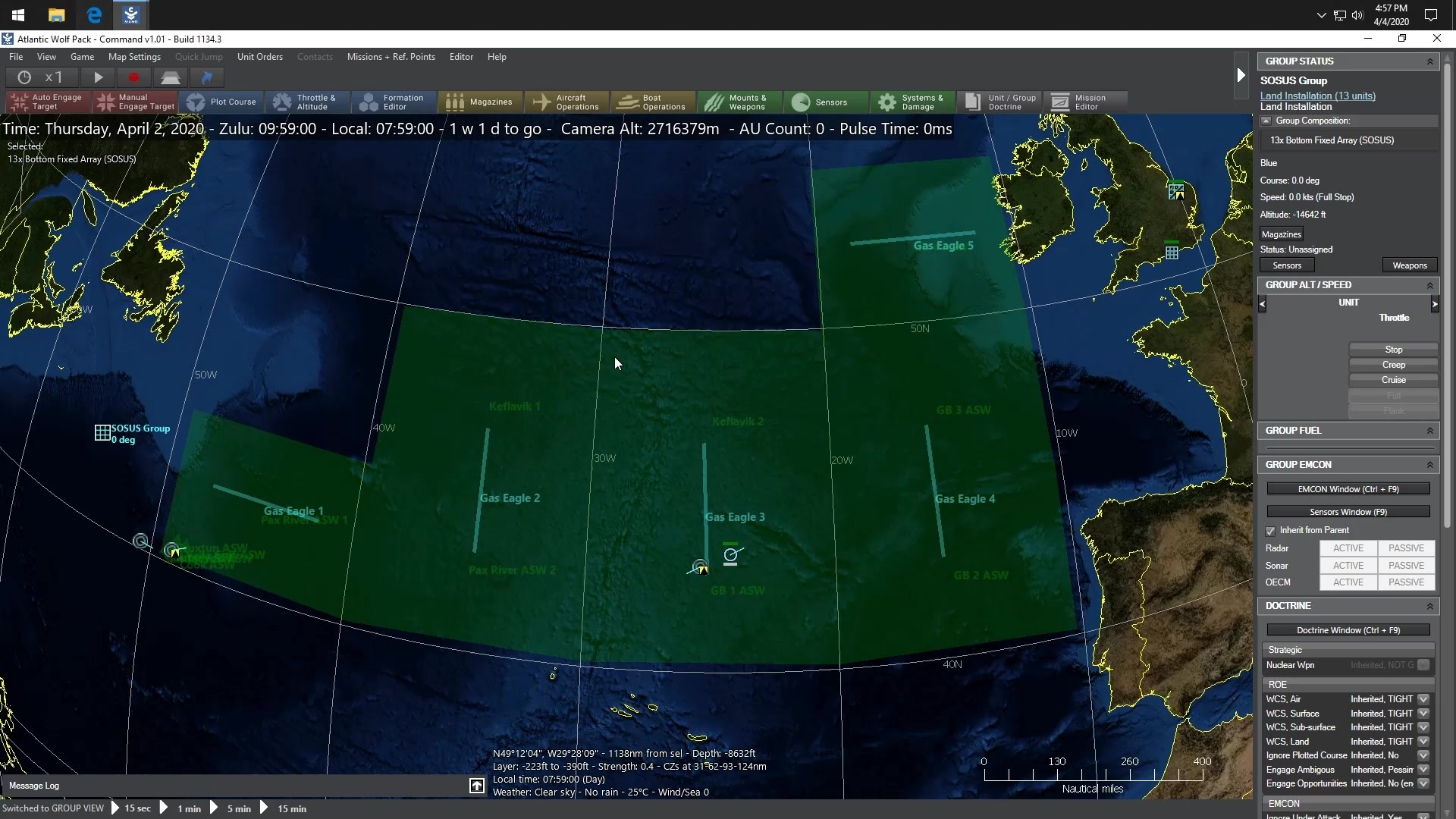
Task: Click the time compression clock icon
Action: pyautogui.click(x=24, y=77)
